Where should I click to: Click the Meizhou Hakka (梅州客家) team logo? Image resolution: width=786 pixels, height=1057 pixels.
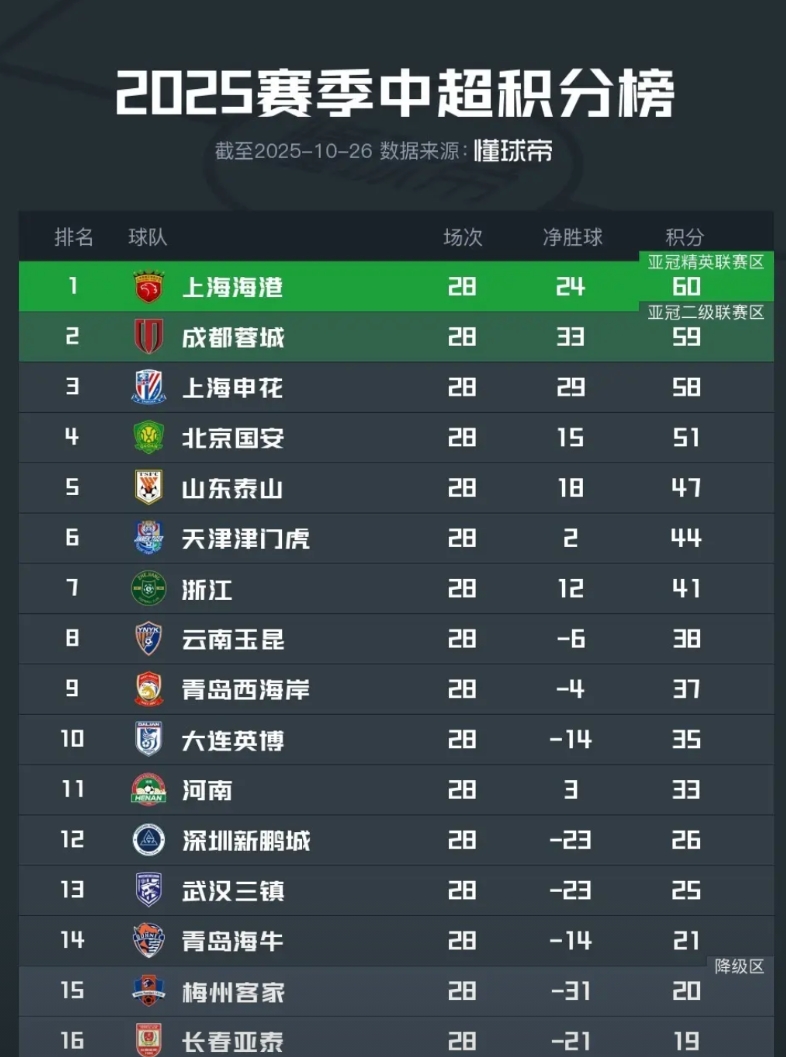(149, 990)
